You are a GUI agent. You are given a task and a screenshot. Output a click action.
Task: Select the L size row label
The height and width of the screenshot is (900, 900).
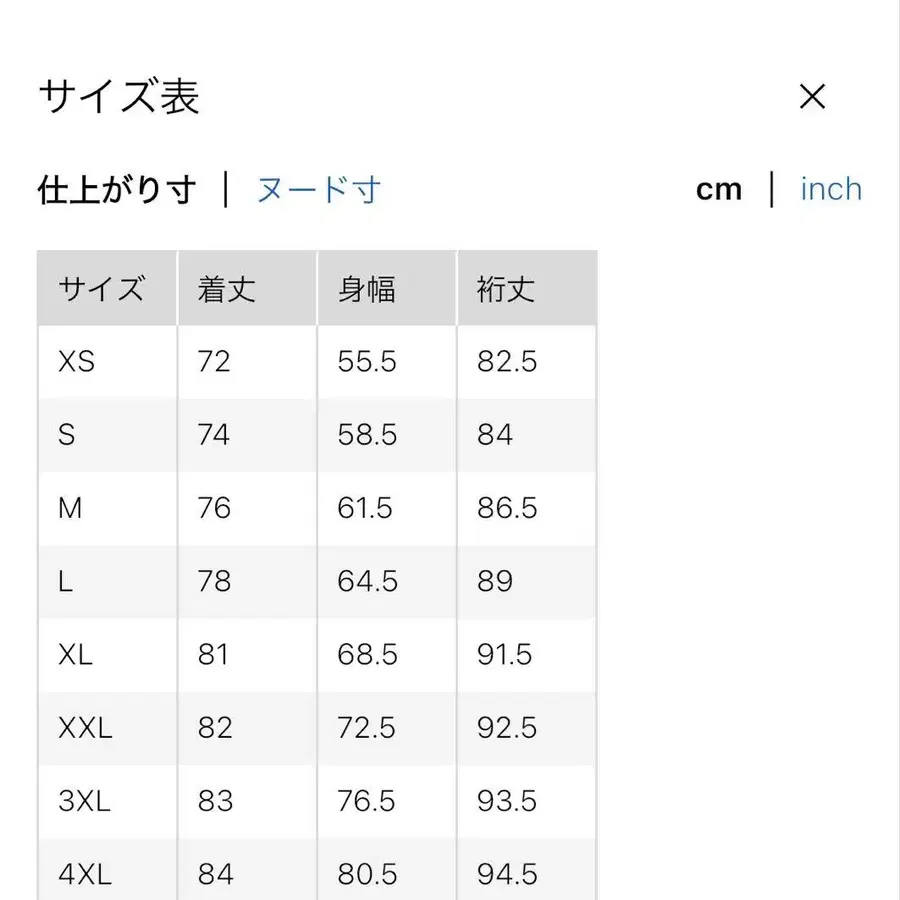[65, 581]
